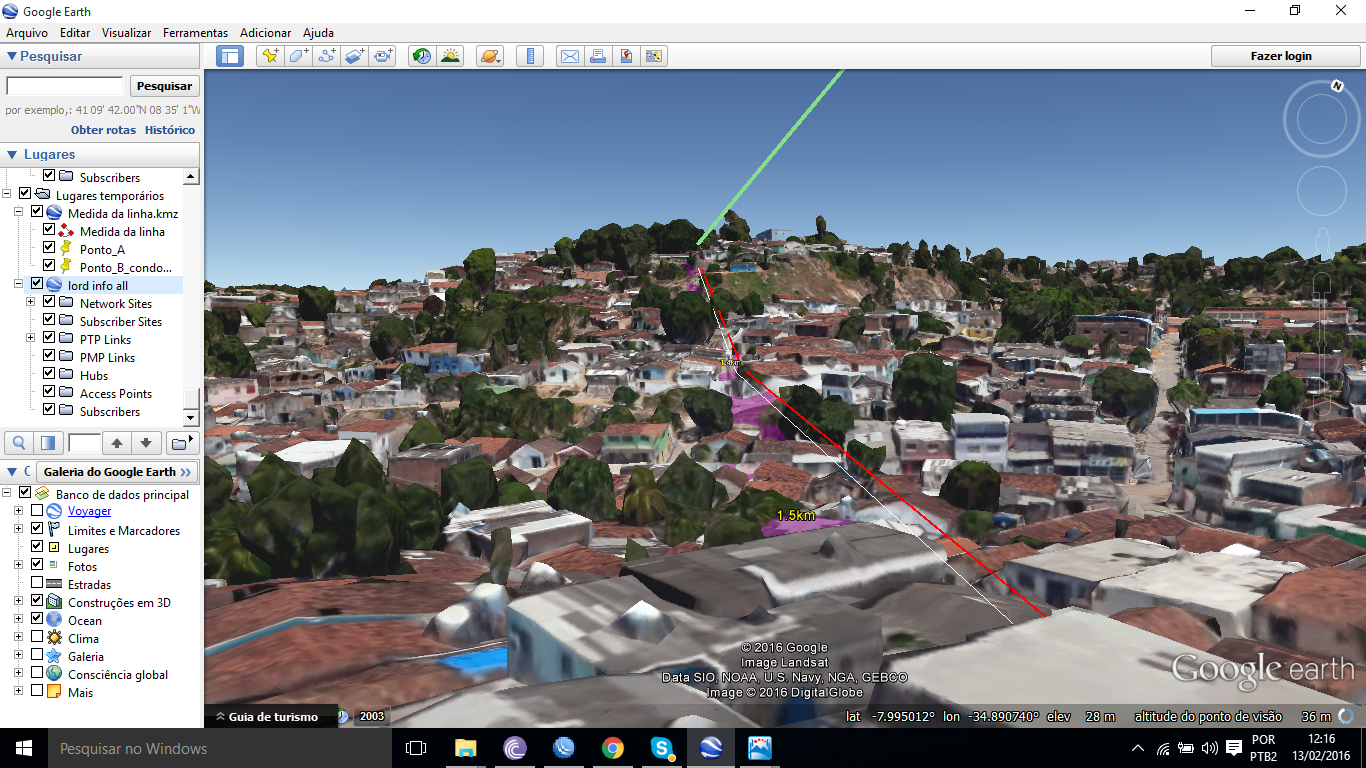Record a tour with the camera icon

pos(383,56)
